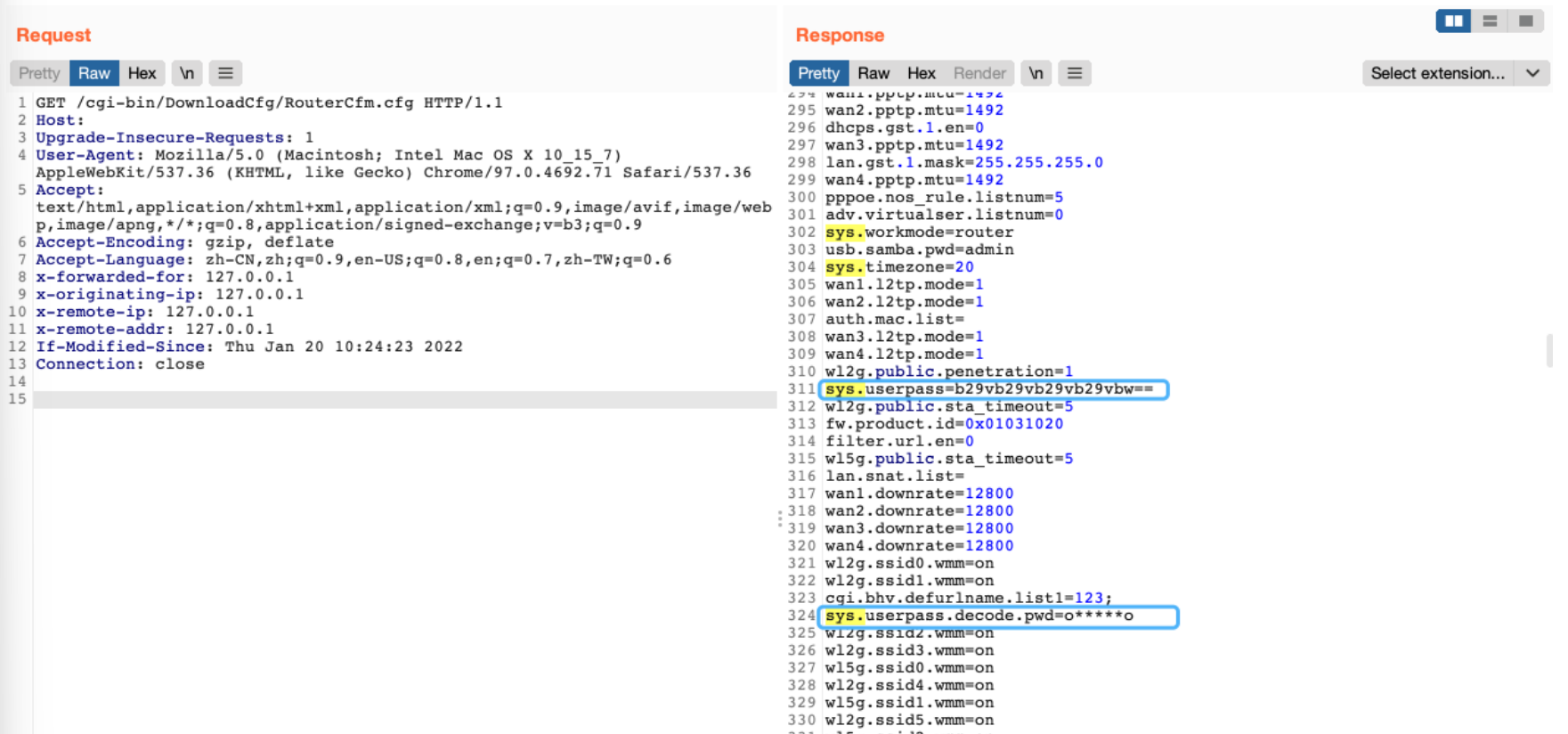This screenshot has width=1568, height=734.
Task: Select the Request Raw tab
Action: (x=93, y=73)
